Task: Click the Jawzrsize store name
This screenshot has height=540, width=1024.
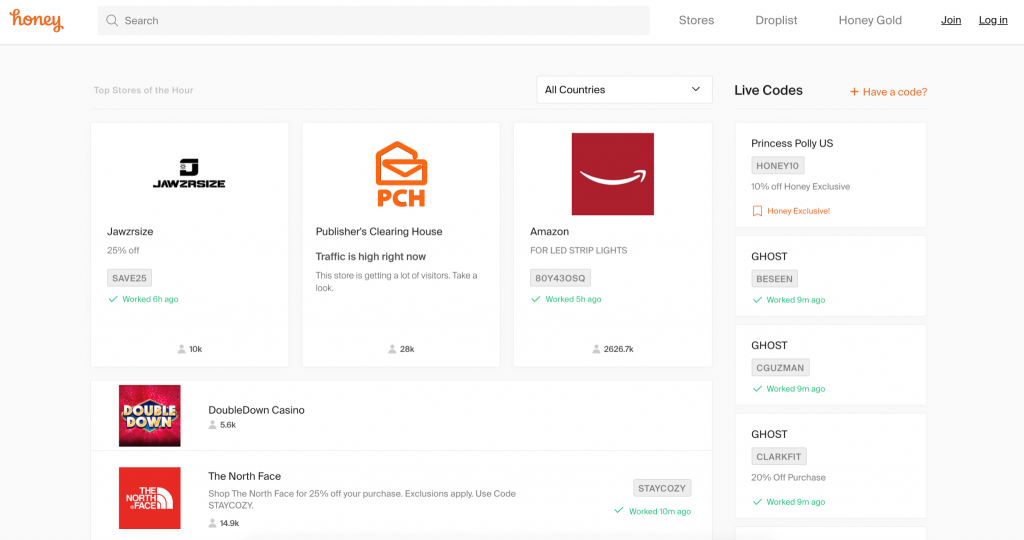Action: coord(130,231)
